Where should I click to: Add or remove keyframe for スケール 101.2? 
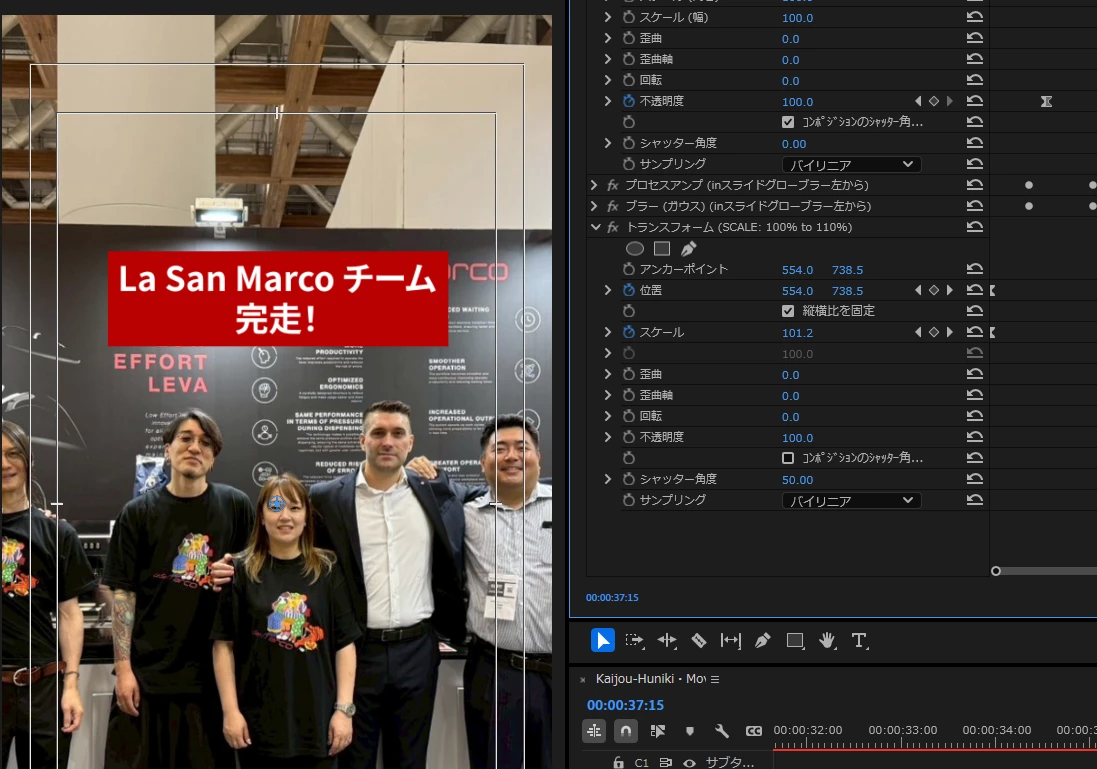(x=933, y=332)
